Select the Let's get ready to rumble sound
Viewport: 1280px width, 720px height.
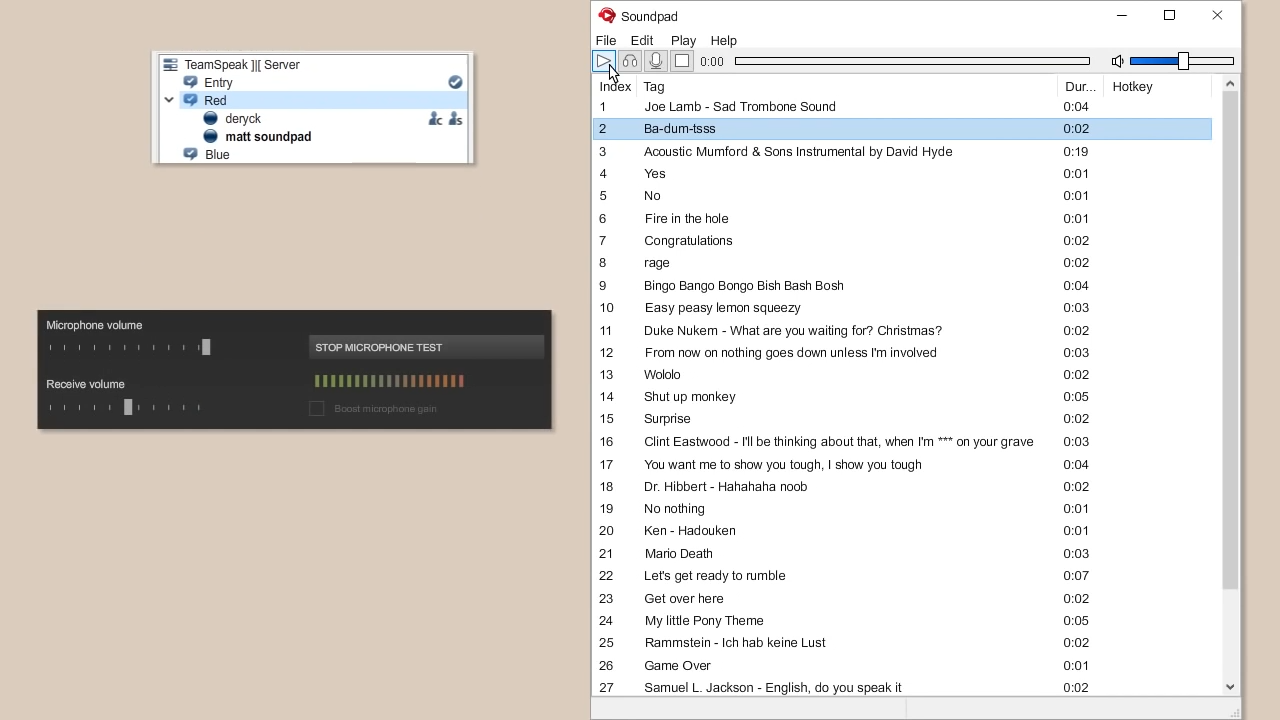click(x=902, y=576)
